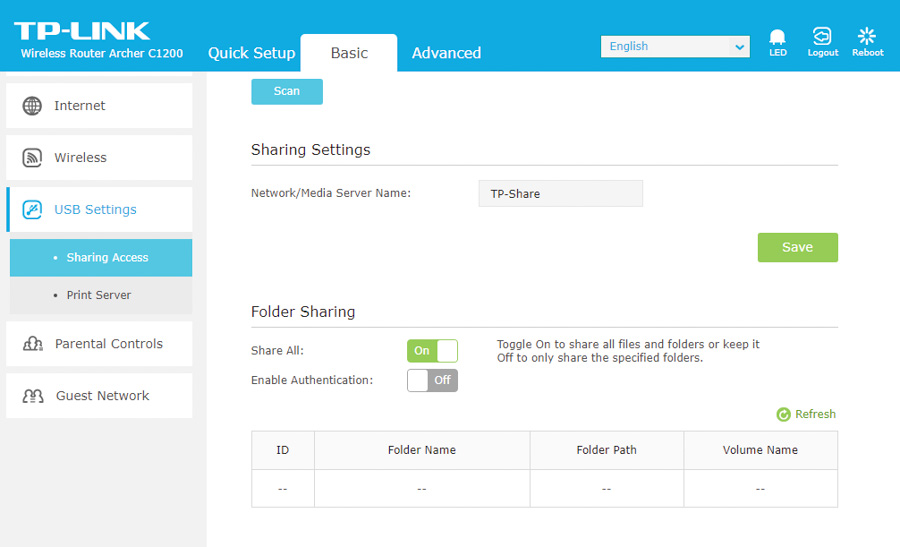This screenshot has height=547, width=900.
Task: Click the green Refresh circular icon
Action: 783,414
